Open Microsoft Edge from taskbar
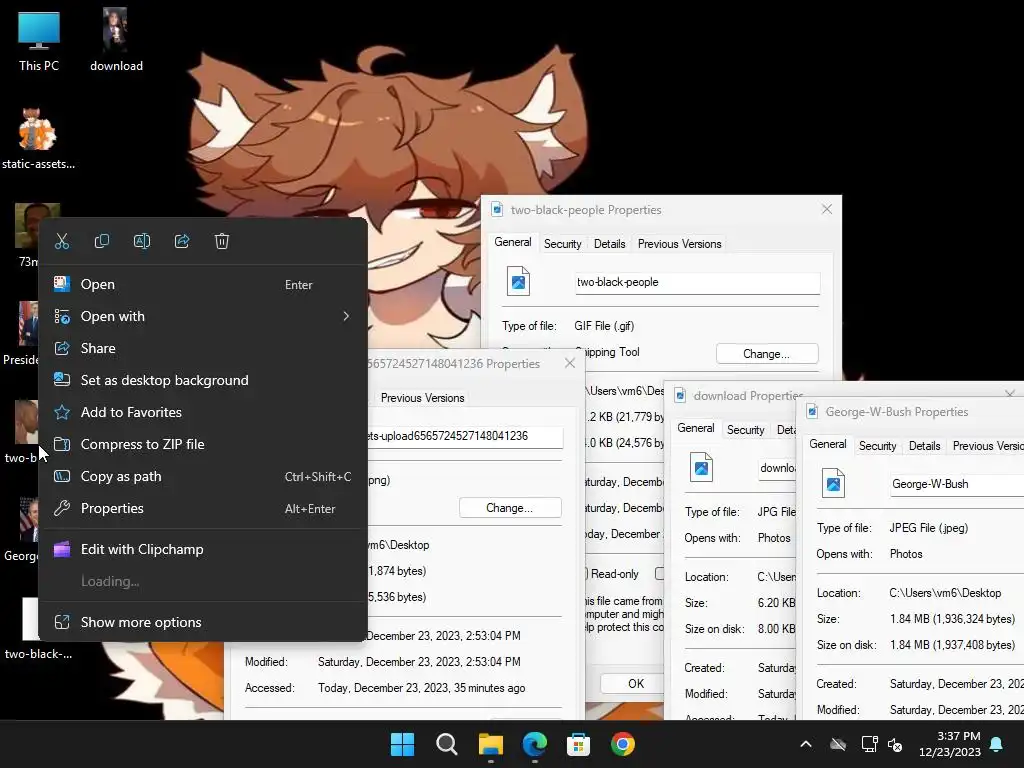The width and height of the screenshot is (1024, 768). (535, 744)
